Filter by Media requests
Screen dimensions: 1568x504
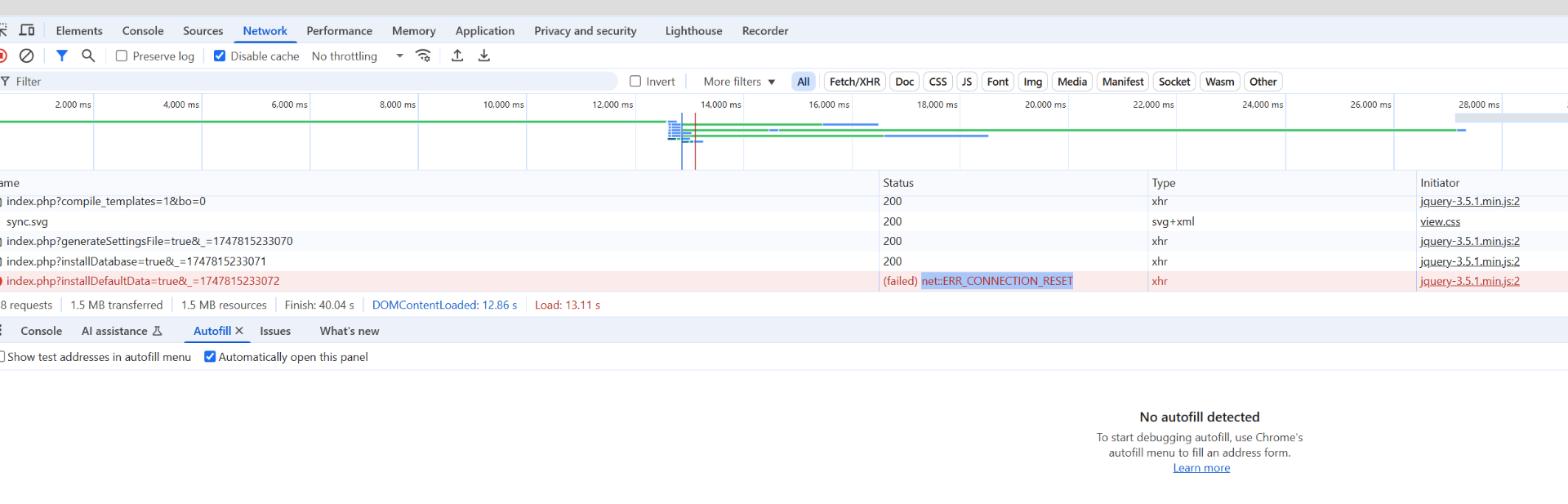click(x=1072, y=82)
